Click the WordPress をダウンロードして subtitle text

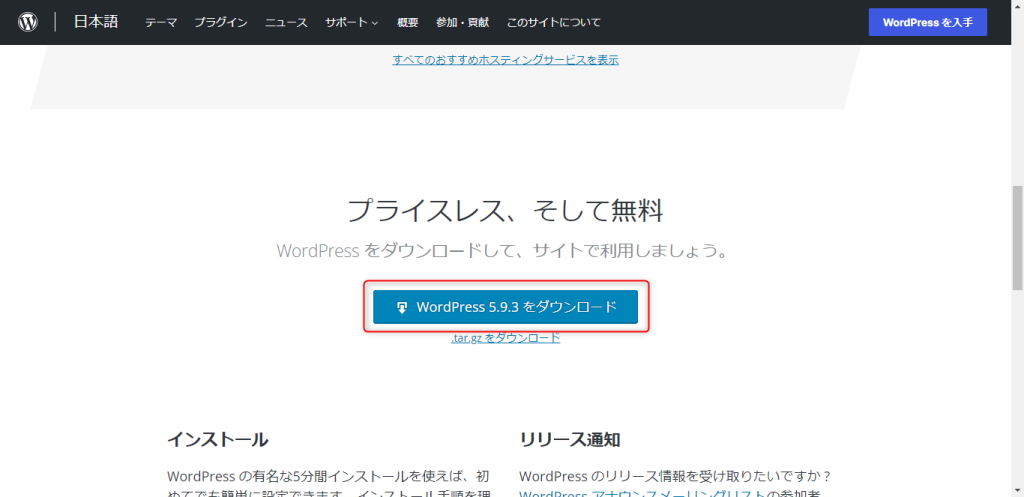tap(505, 251)
